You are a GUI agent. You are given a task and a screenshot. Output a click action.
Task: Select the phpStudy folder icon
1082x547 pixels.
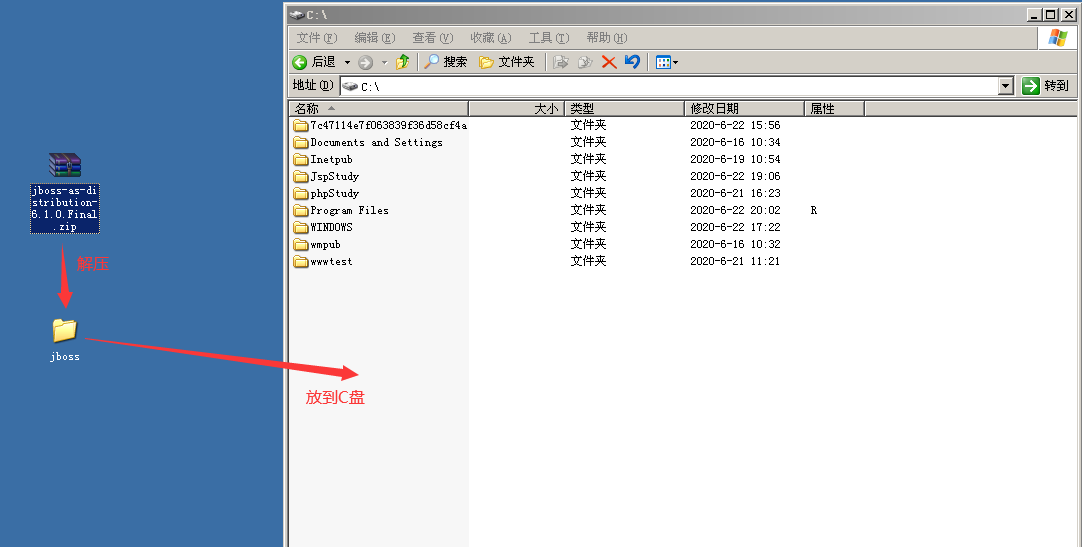pyautogui.click(x=300, y=193)
